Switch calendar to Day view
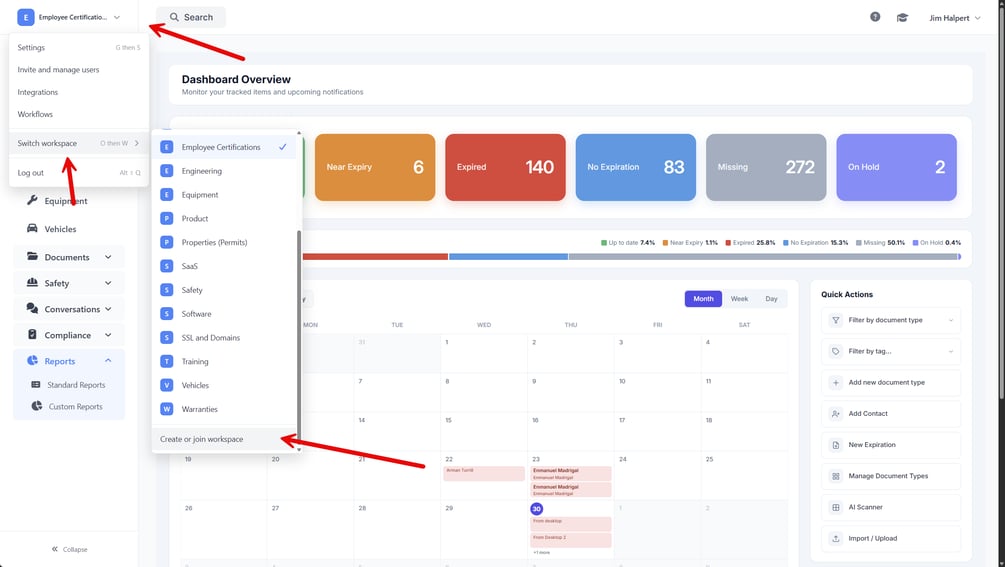1005x567 pixels. 771,299
